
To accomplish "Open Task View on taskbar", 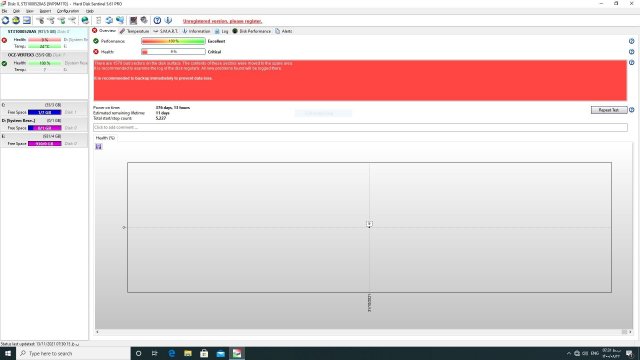I will 155,353.
